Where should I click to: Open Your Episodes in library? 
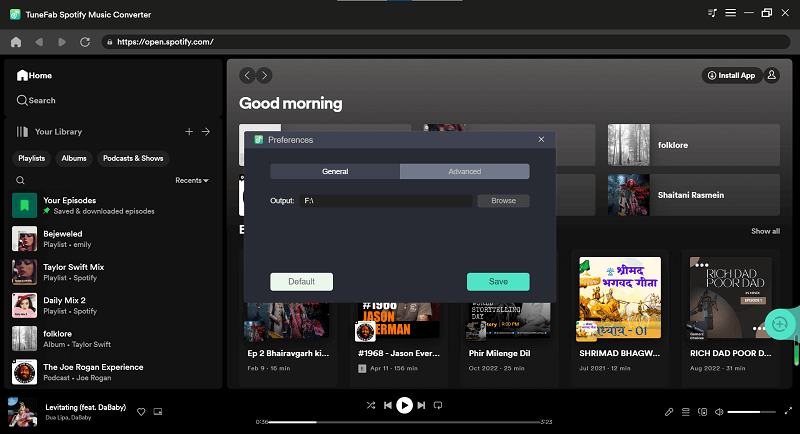click(x=113, y=206)
